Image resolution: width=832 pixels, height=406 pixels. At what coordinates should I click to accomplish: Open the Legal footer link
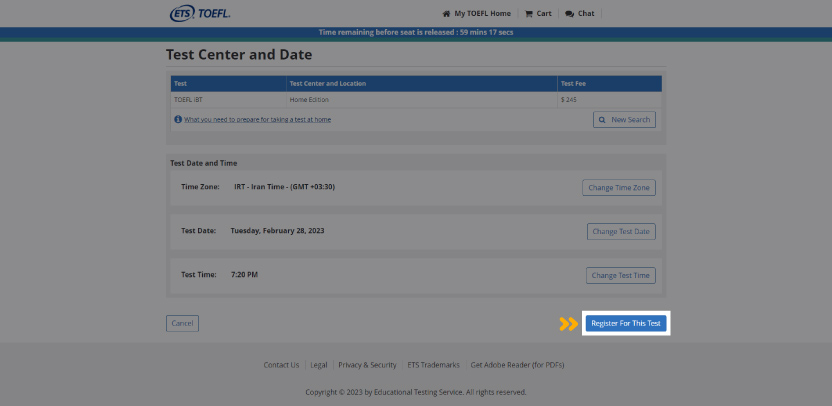(319, 365)
